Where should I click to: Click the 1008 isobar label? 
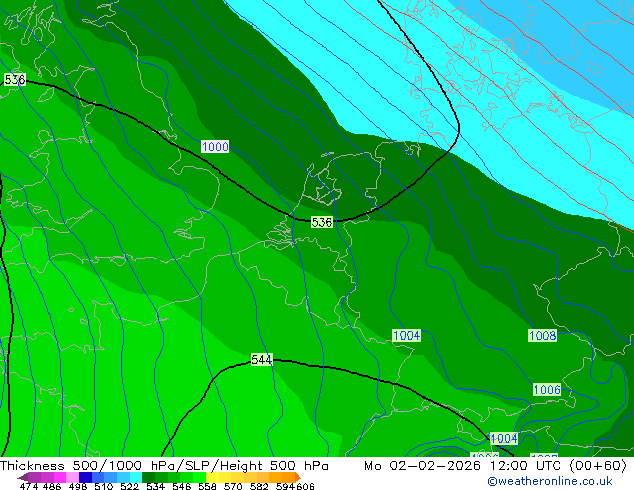click(x=542, y=335)
